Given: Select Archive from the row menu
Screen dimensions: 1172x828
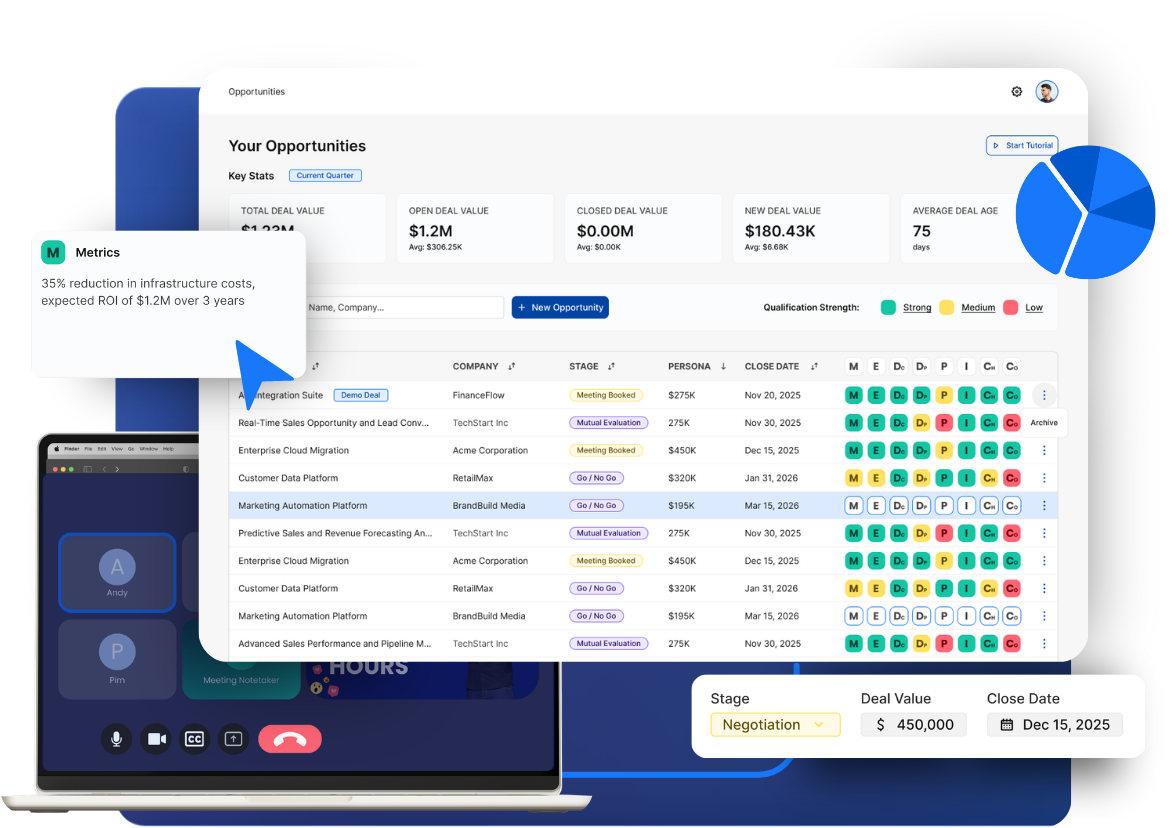Looking at the screenshot, I should [1043, 423].
